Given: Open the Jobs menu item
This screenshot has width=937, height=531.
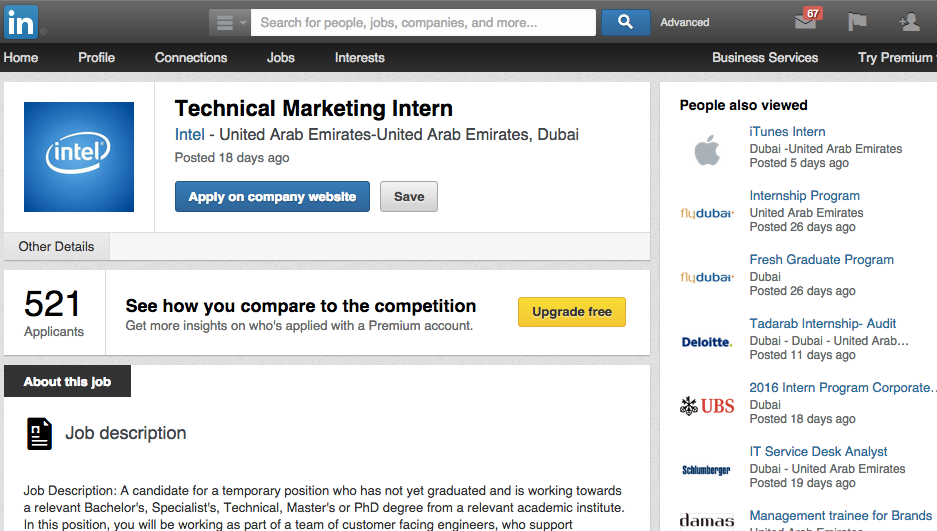Looking at the screenshot, I should click(281, 57).
